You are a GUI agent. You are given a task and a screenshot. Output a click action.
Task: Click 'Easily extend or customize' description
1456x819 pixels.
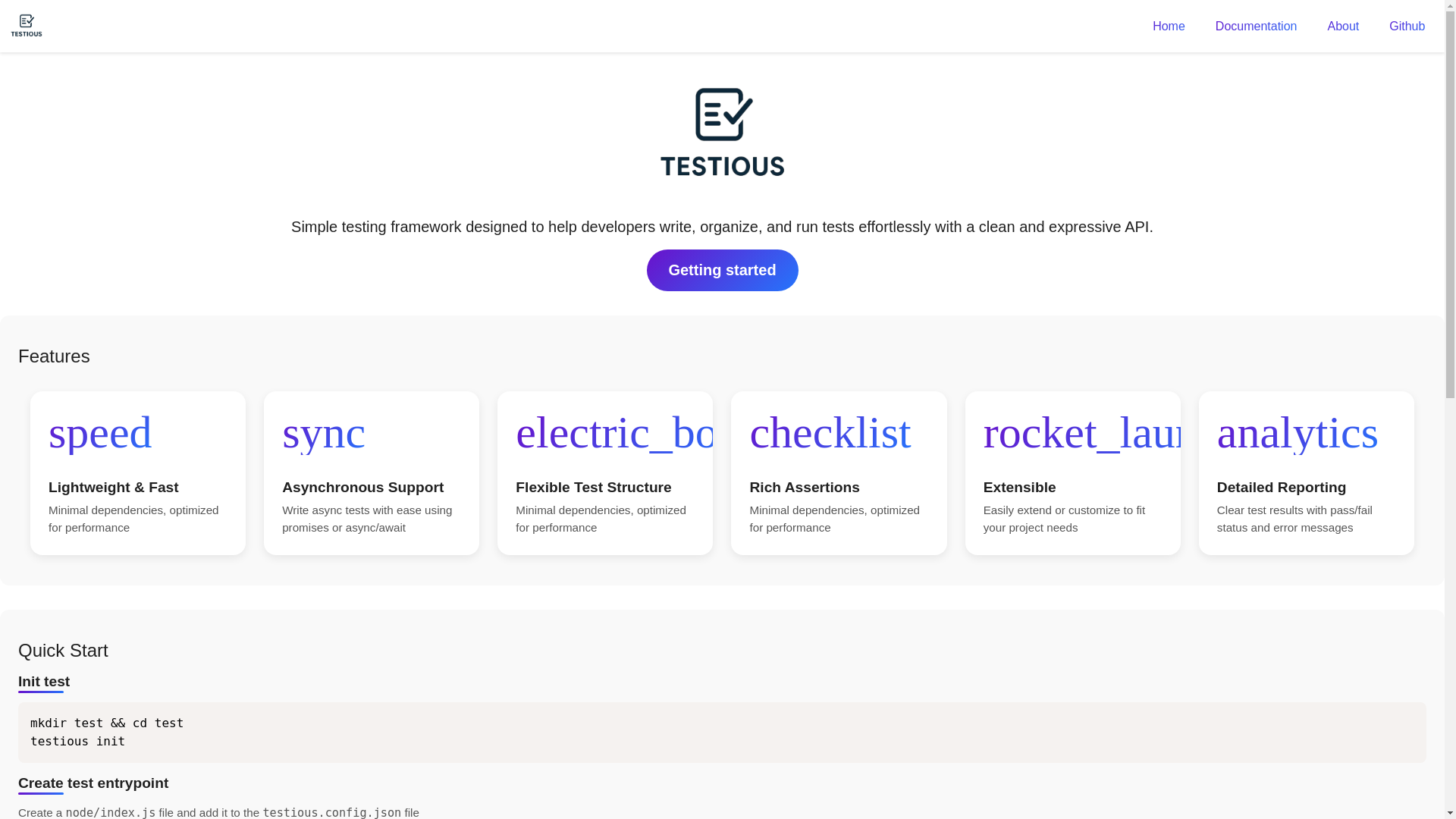click(1064, 519)
